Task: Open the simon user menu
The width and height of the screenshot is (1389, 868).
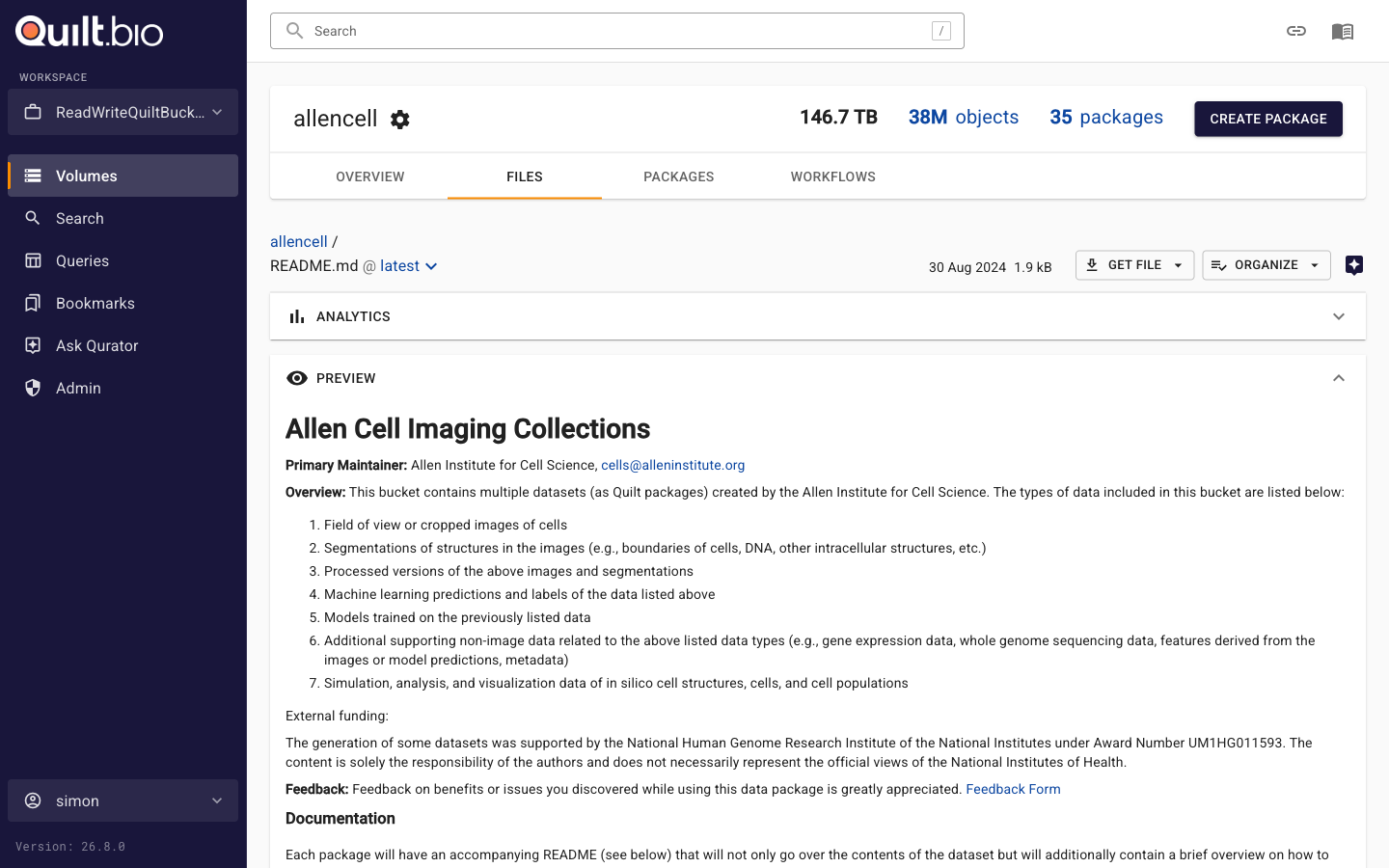Action: [x=123, y=800]
